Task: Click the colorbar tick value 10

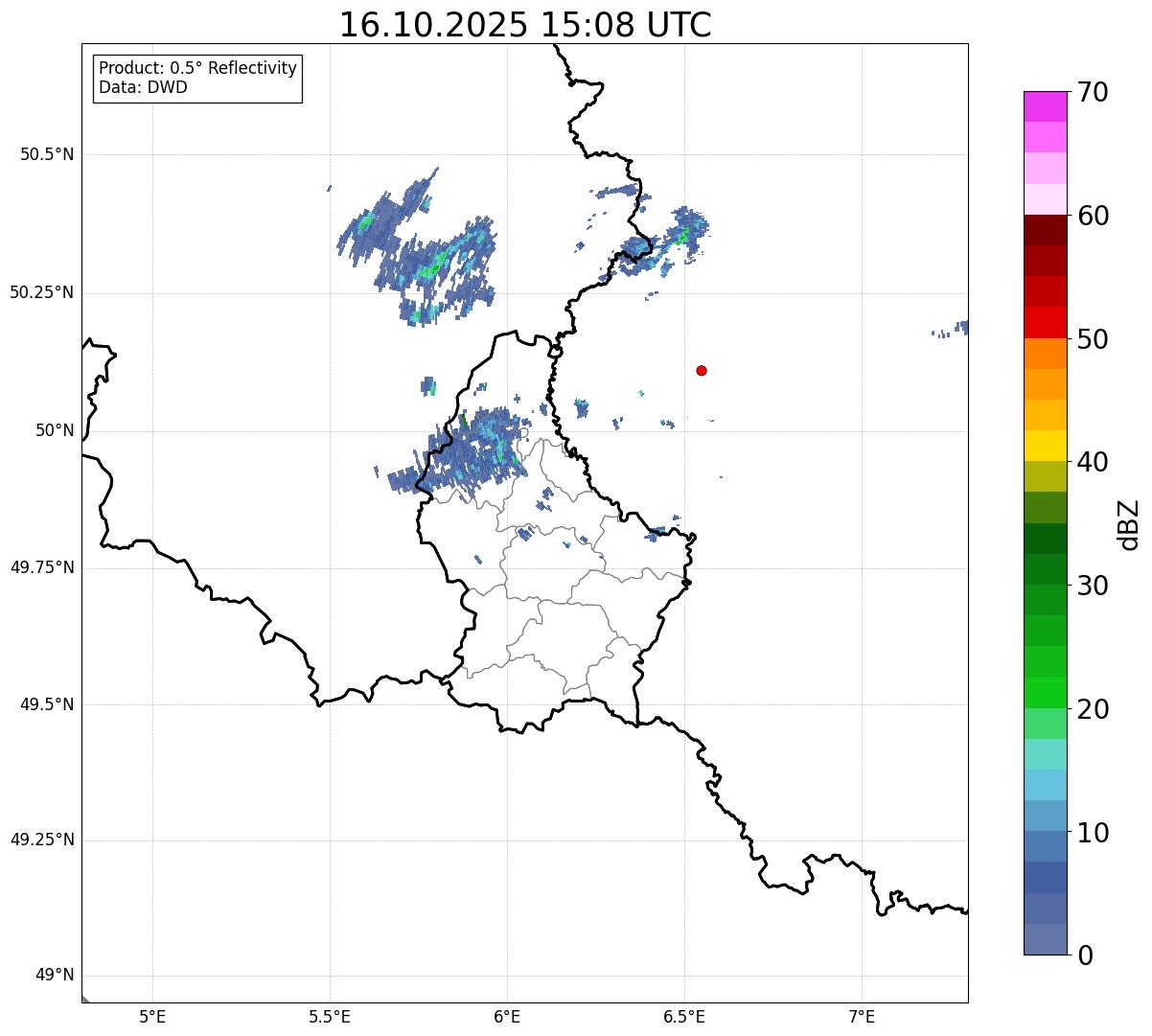Action: [1093, 832]
